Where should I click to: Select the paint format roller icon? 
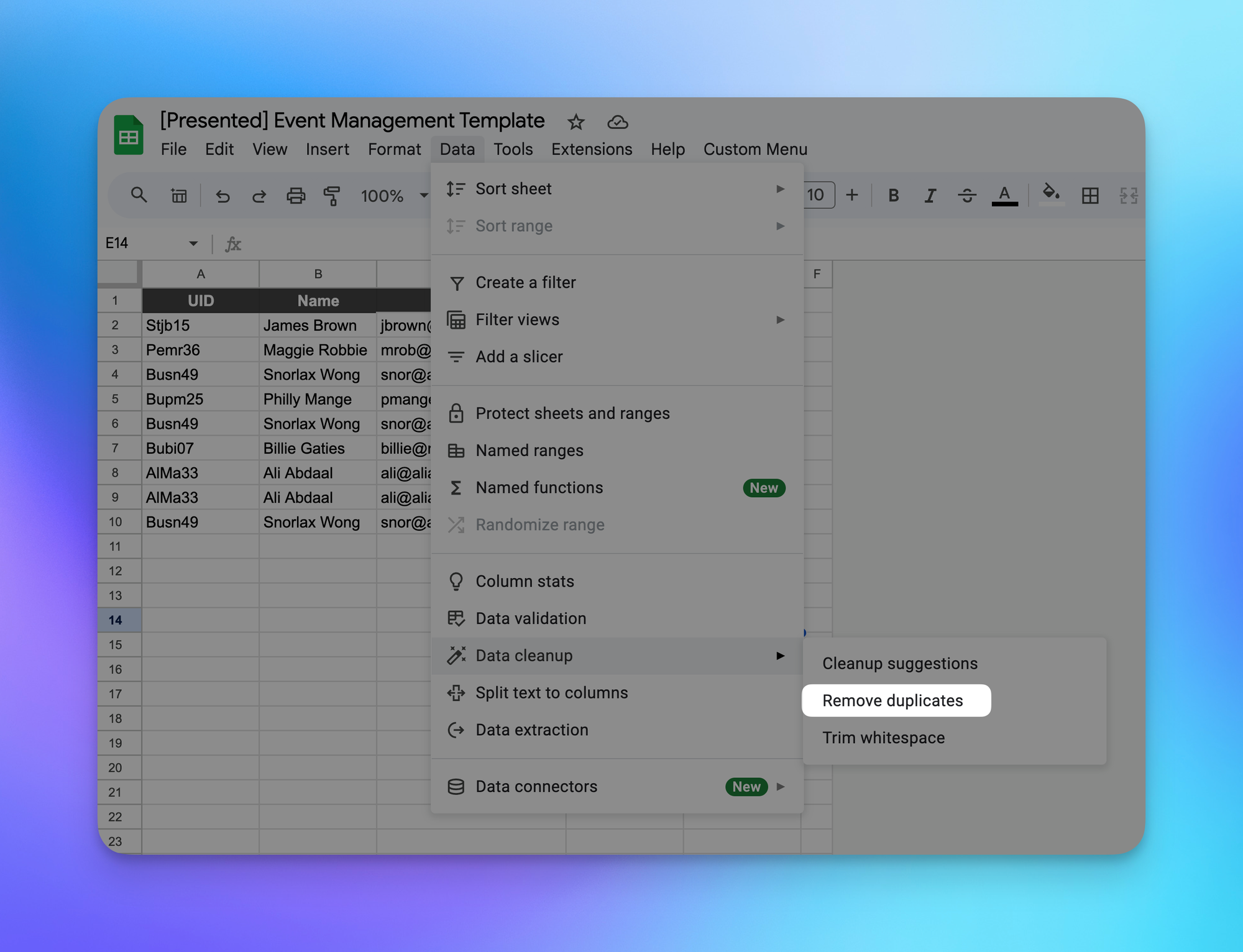[332, 196]
